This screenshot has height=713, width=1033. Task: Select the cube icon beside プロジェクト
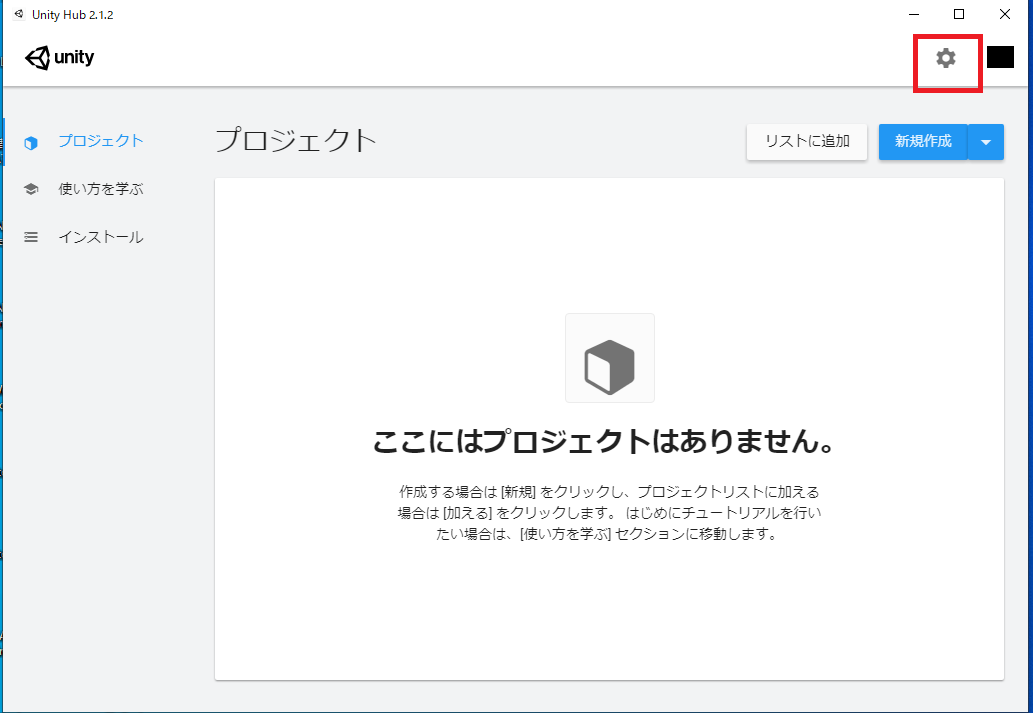click(x=31, y=141)
